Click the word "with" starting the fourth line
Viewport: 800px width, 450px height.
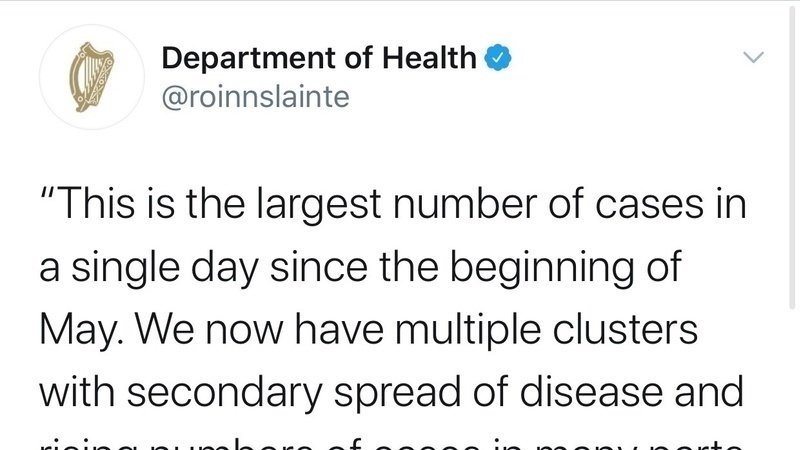point(73,392)
